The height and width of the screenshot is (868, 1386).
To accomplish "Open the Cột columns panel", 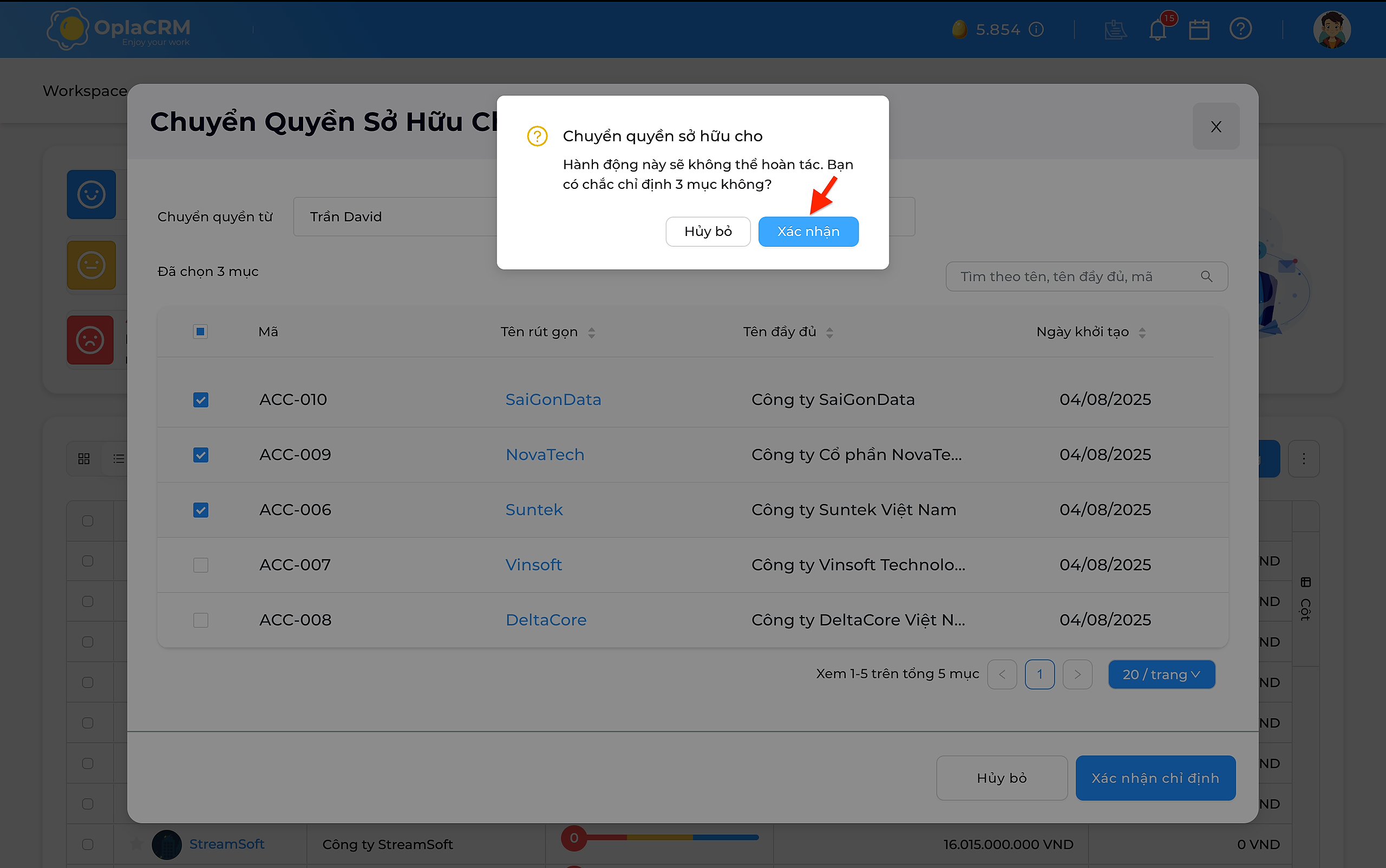I will [1305, 599].
